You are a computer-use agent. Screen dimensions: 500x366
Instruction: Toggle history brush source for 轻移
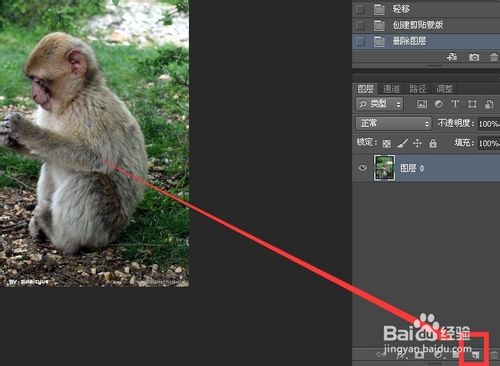coord(360,9)
